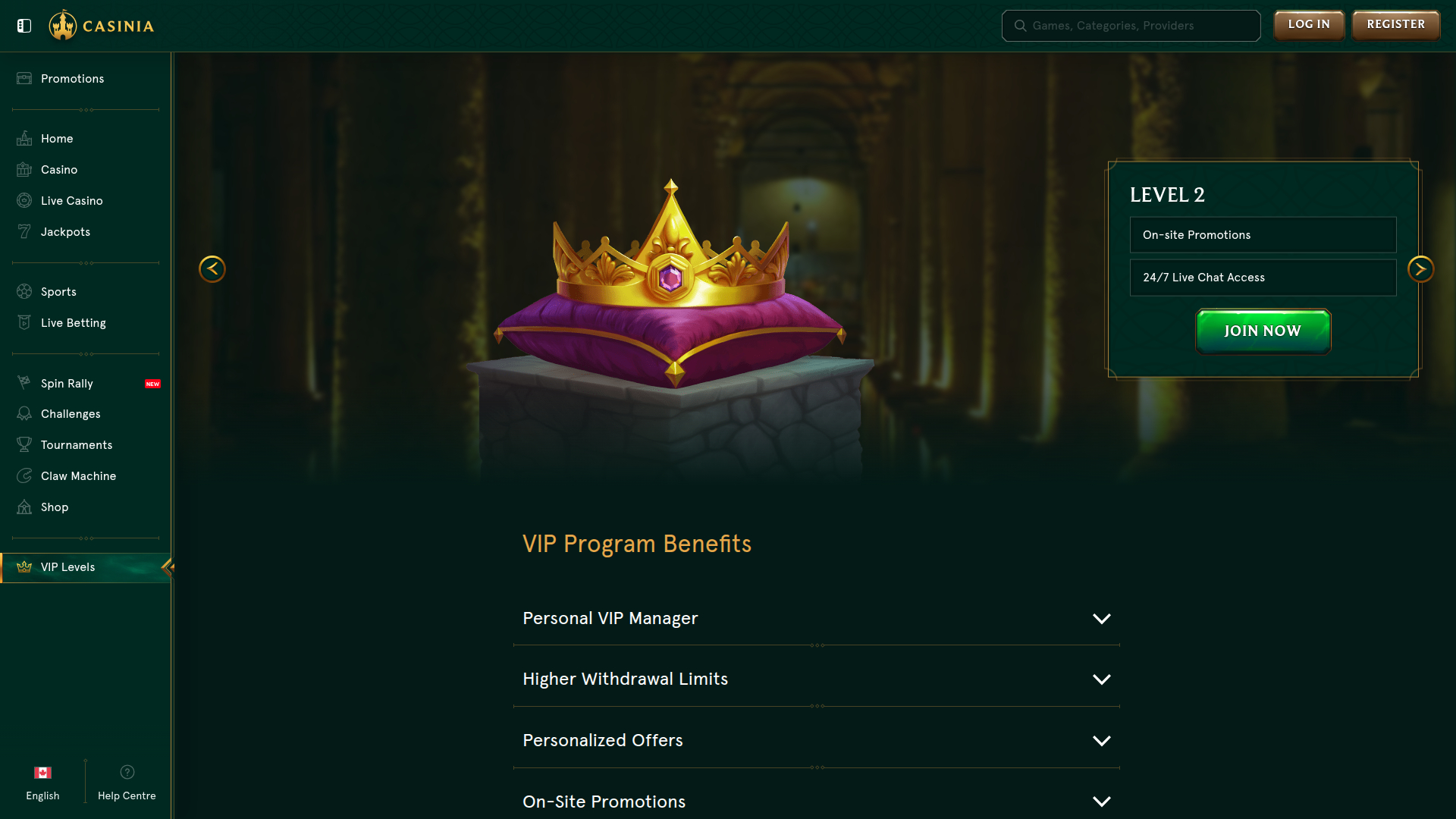
Task: Toggle the sidebar collapse control top left
Action: click(x=24, y=25)
